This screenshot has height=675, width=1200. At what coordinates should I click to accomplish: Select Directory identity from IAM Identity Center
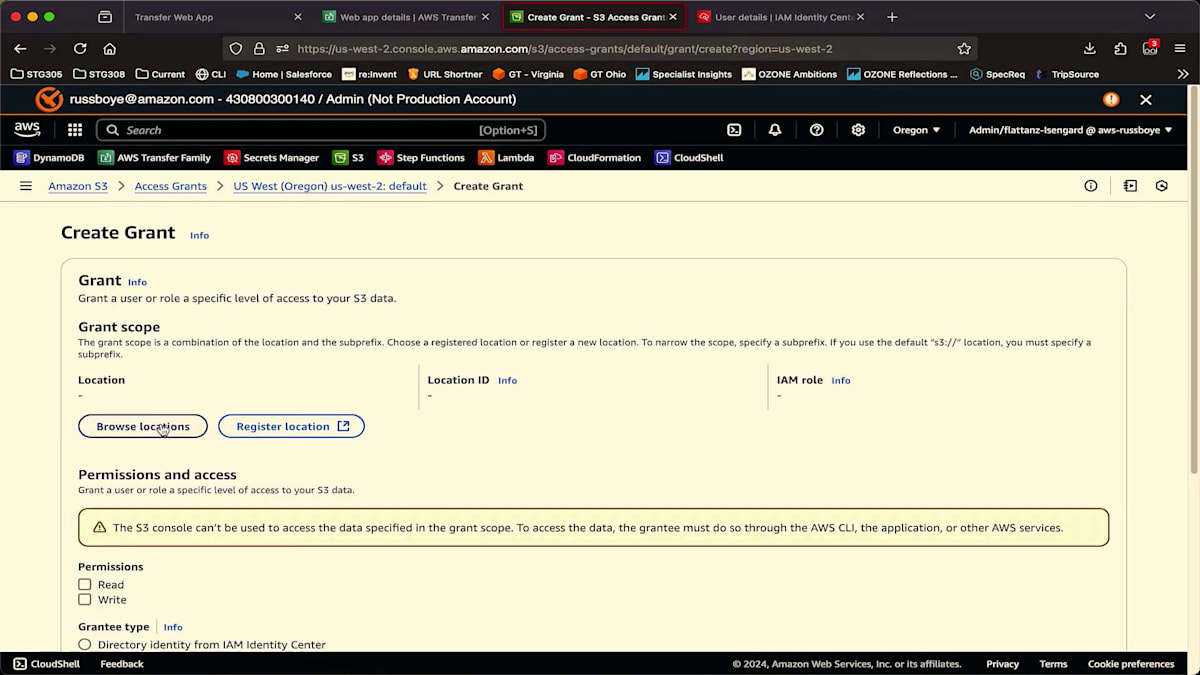coord(85,645)
